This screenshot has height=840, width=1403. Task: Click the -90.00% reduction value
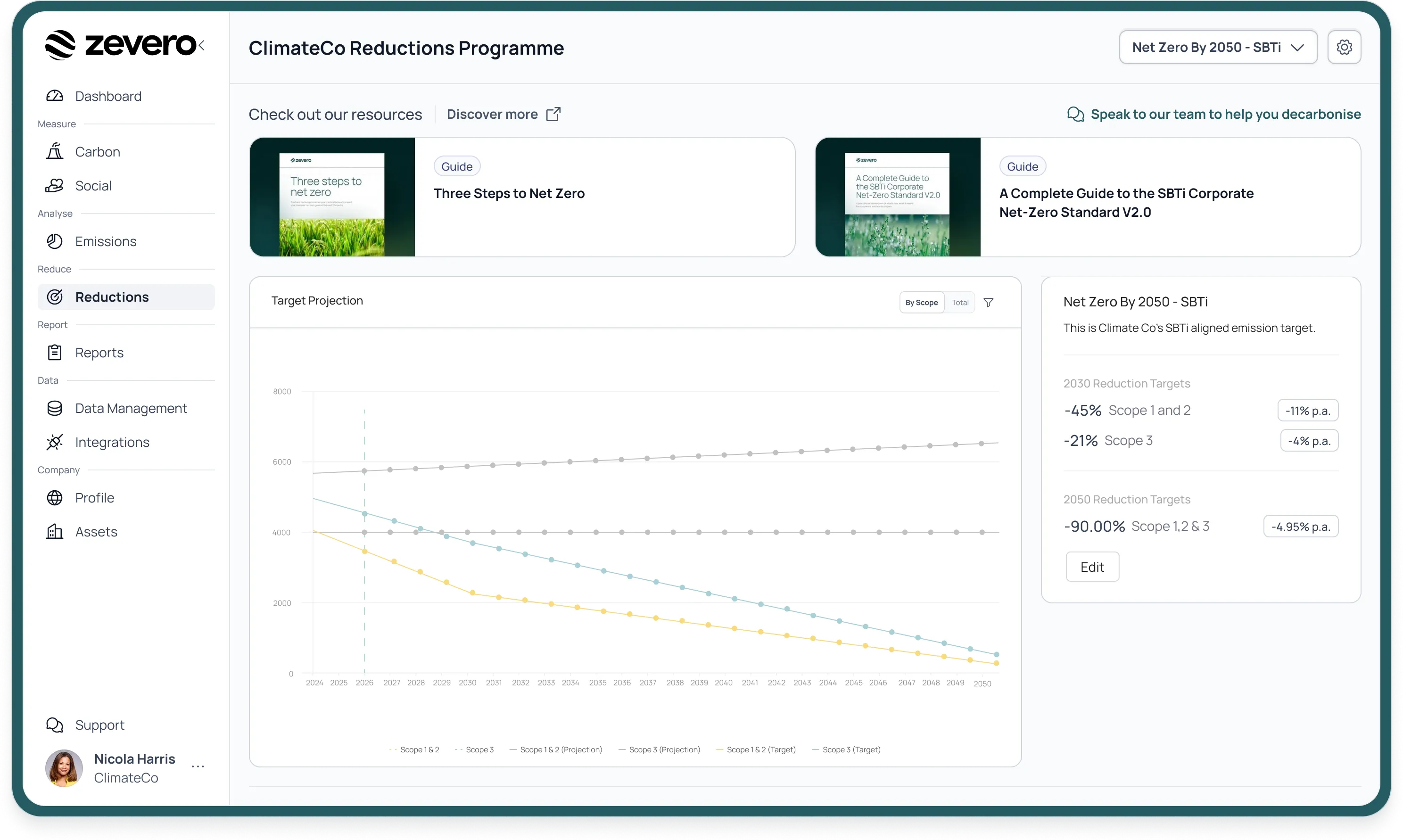[1094, 527]
